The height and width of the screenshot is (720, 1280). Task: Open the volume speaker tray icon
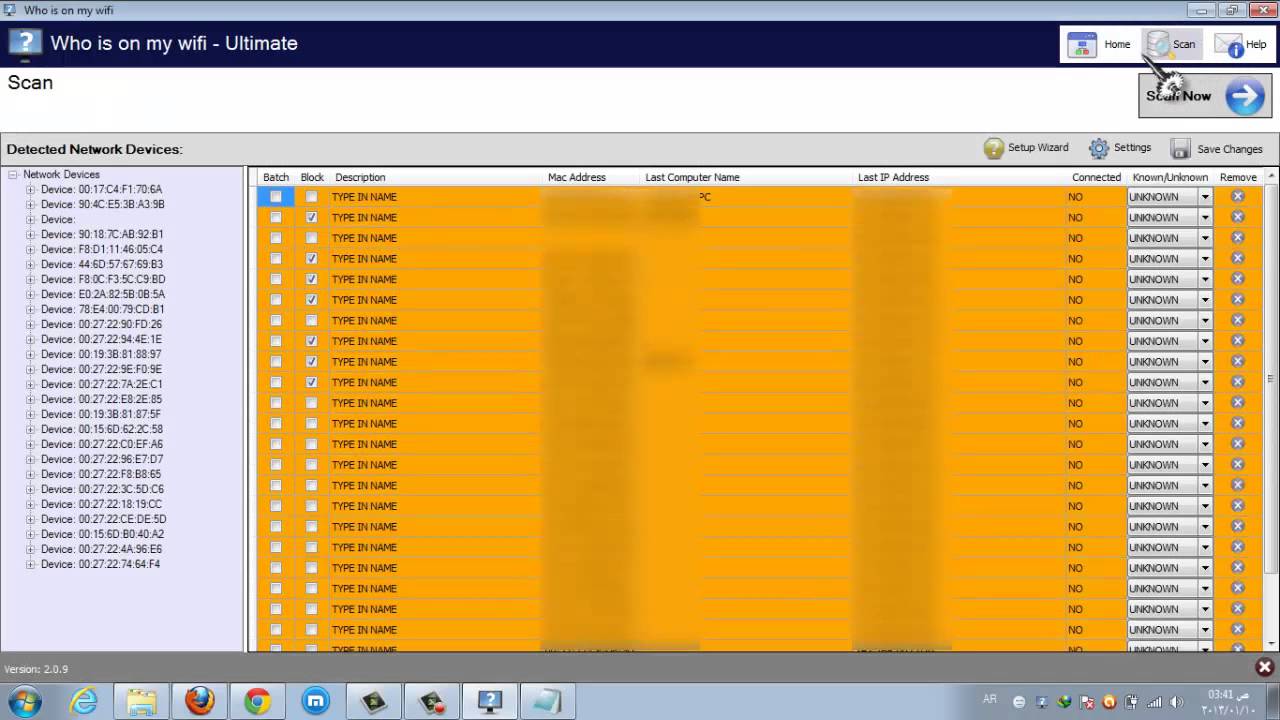tap(1176, 702)
